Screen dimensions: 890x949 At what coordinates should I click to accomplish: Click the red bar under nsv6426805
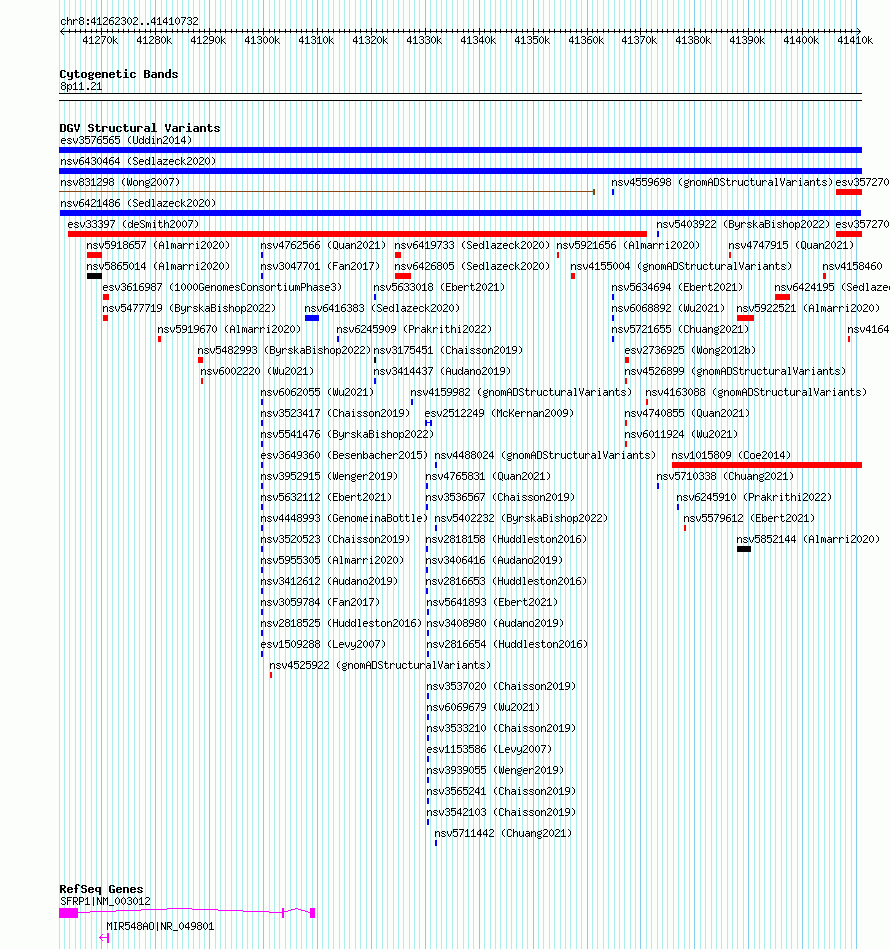coord(402,276)
